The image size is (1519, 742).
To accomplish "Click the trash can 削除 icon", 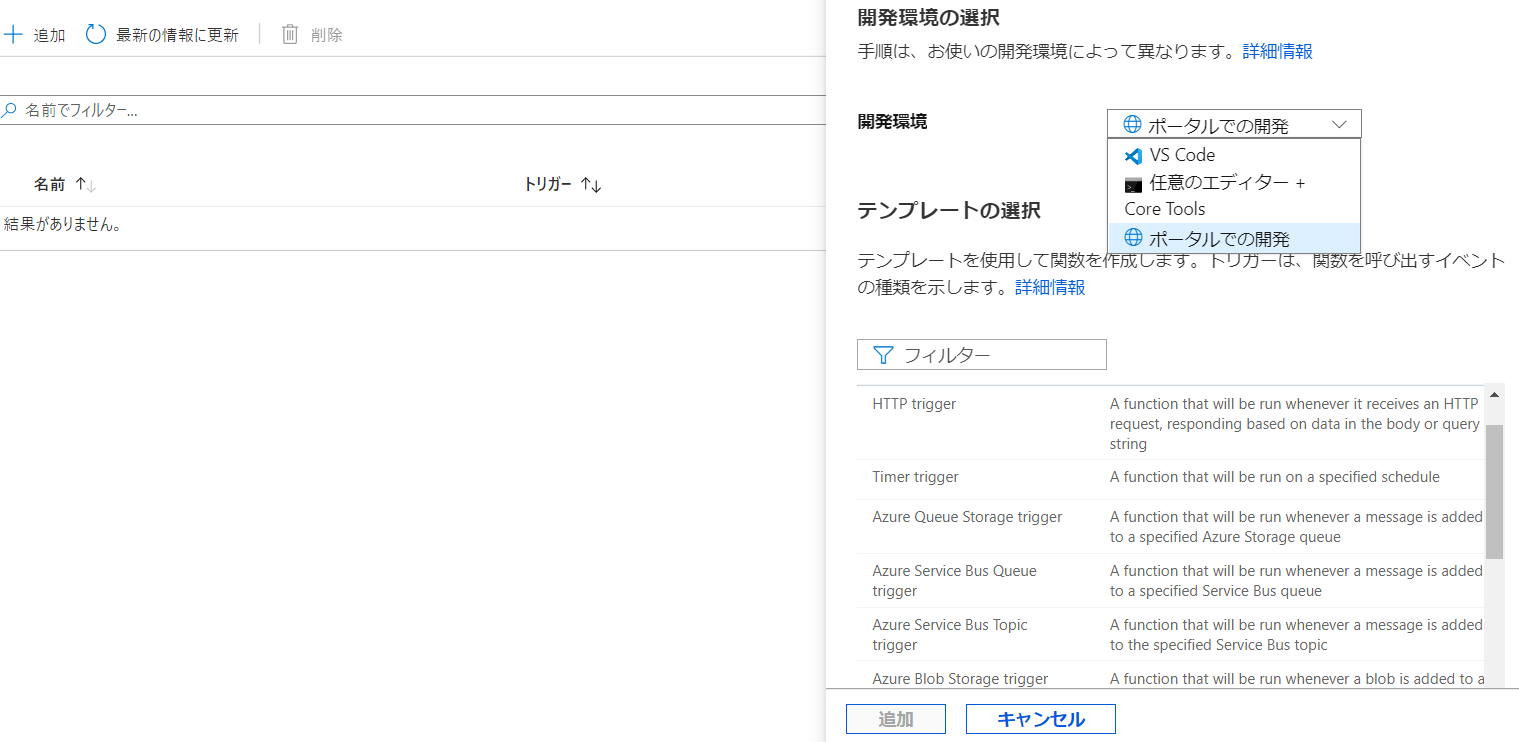I will pyautogui.click(x=290, y=35).
